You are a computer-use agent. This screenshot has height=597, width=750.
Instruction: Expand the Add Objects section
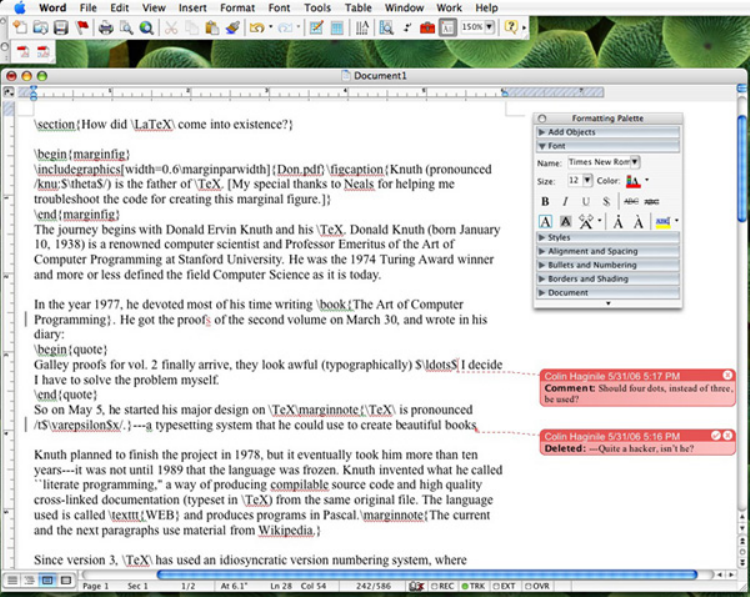[608, 132]
